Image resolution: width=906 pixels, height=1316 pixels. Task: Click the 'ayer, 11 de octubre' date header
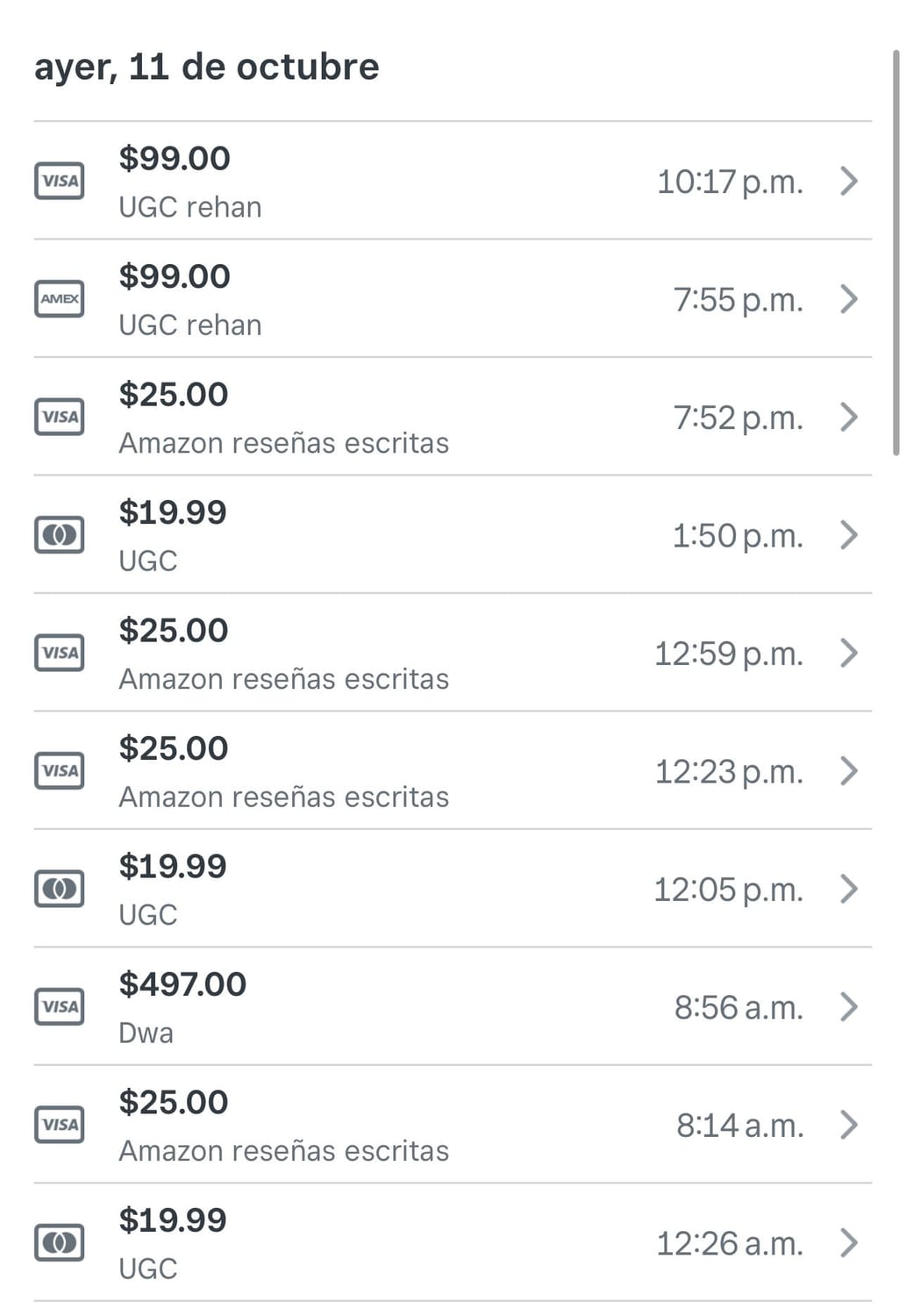(207, 67)
